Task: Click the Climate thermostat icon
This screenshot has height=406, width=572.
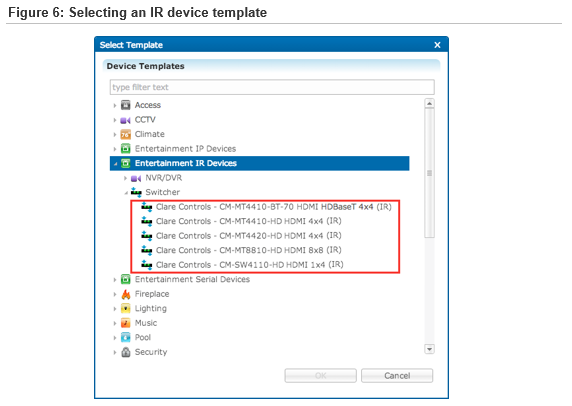Action: pos(125,134)
